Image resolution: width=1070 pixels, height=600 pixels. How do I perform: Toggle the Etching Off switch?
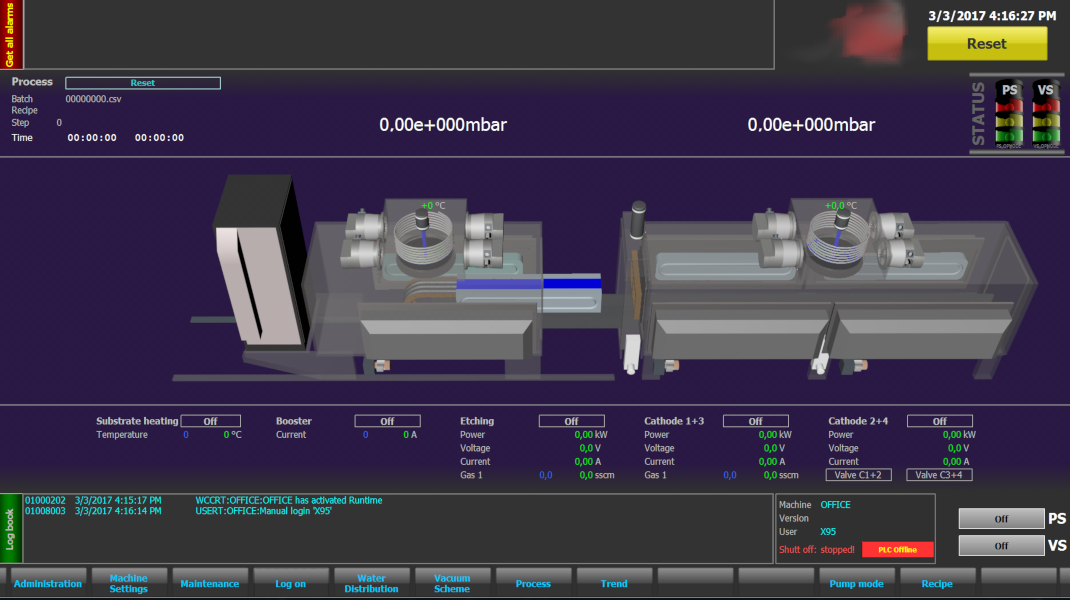pyautogui.click(x=571, y=421)
